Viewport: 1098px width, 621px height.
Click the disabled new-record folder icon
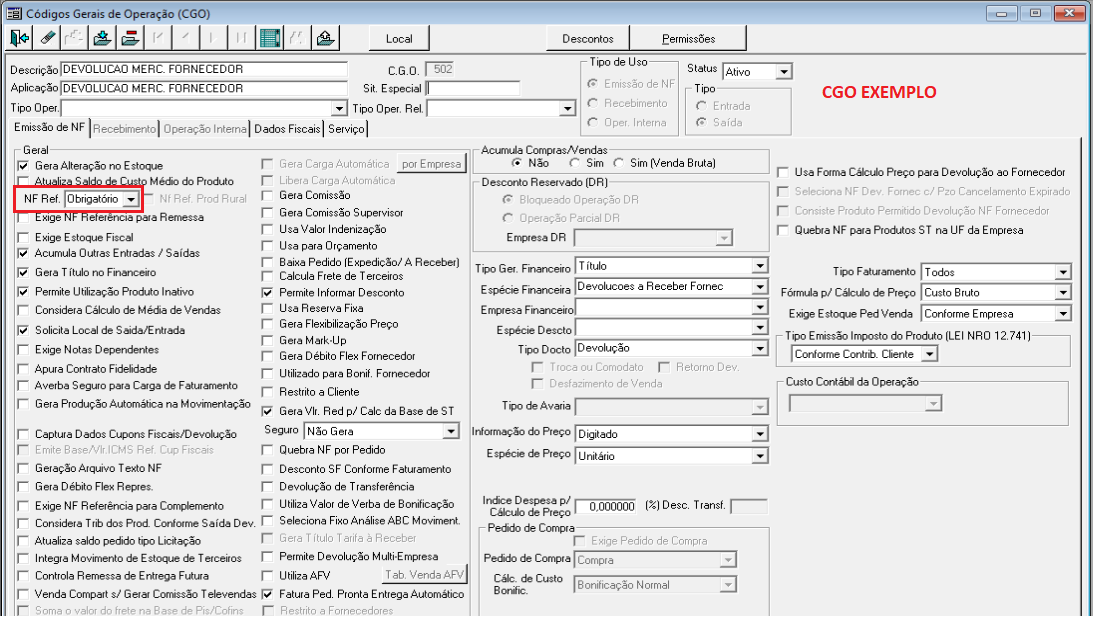tap(75, 38)
